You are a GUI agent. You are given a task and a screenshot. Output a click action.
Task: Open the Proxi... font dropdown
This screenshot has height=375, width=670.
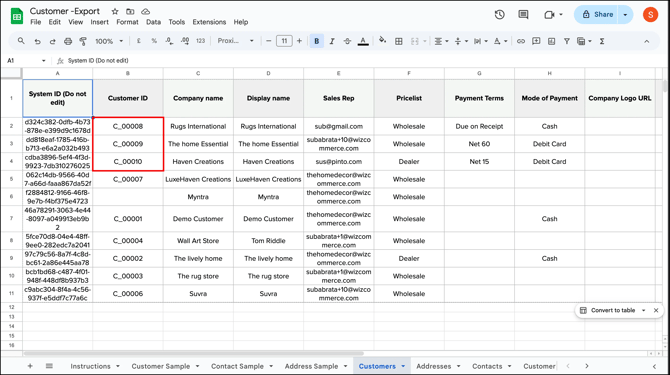point(235,41)
